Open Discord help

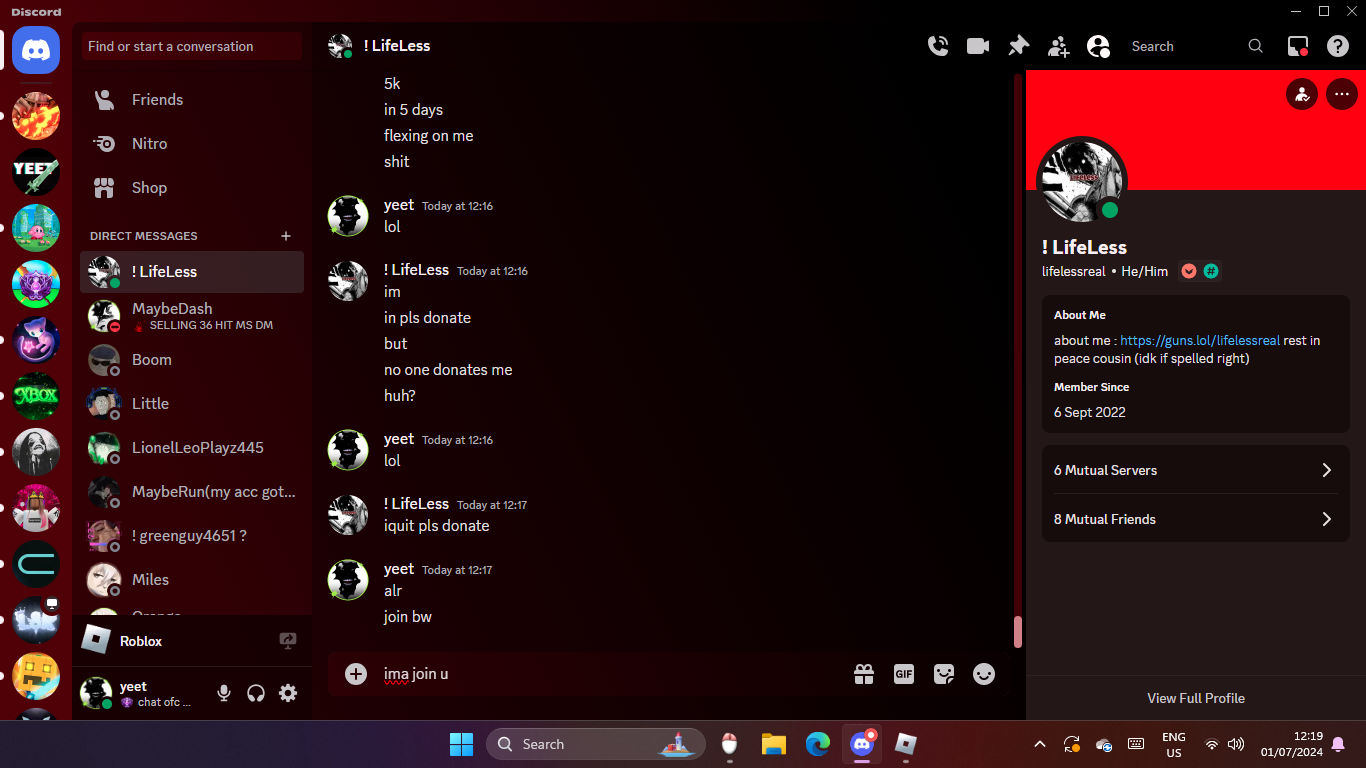(1338, 46)
